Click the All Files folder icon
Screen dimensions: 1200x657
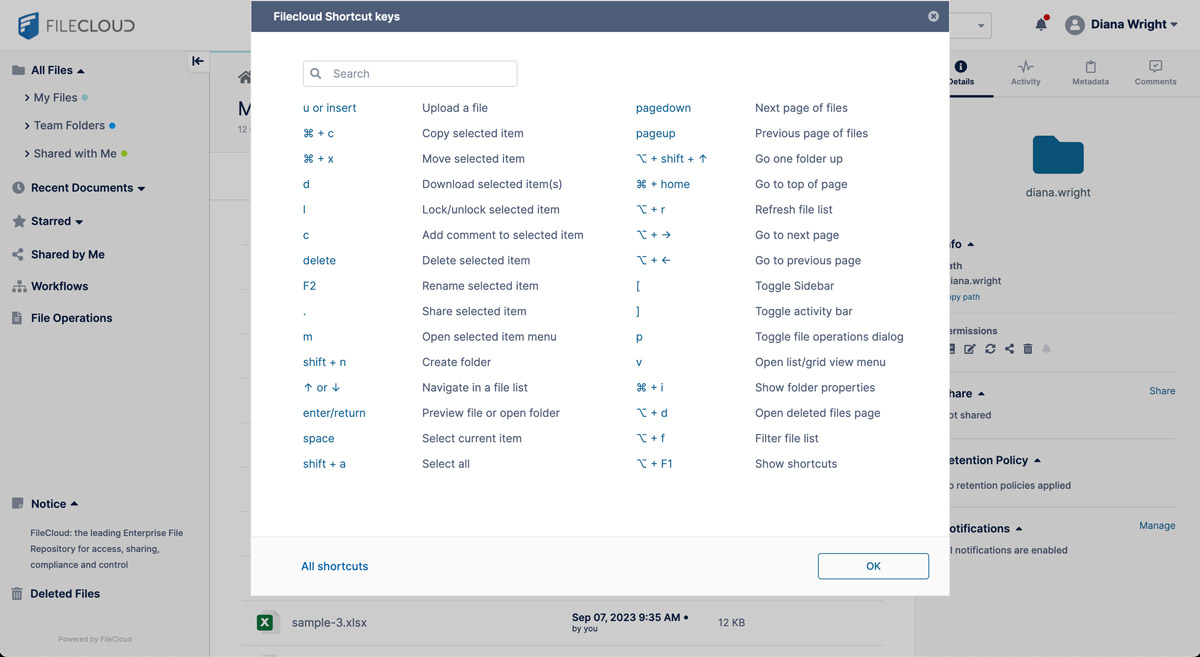click(x=18, y=71)
